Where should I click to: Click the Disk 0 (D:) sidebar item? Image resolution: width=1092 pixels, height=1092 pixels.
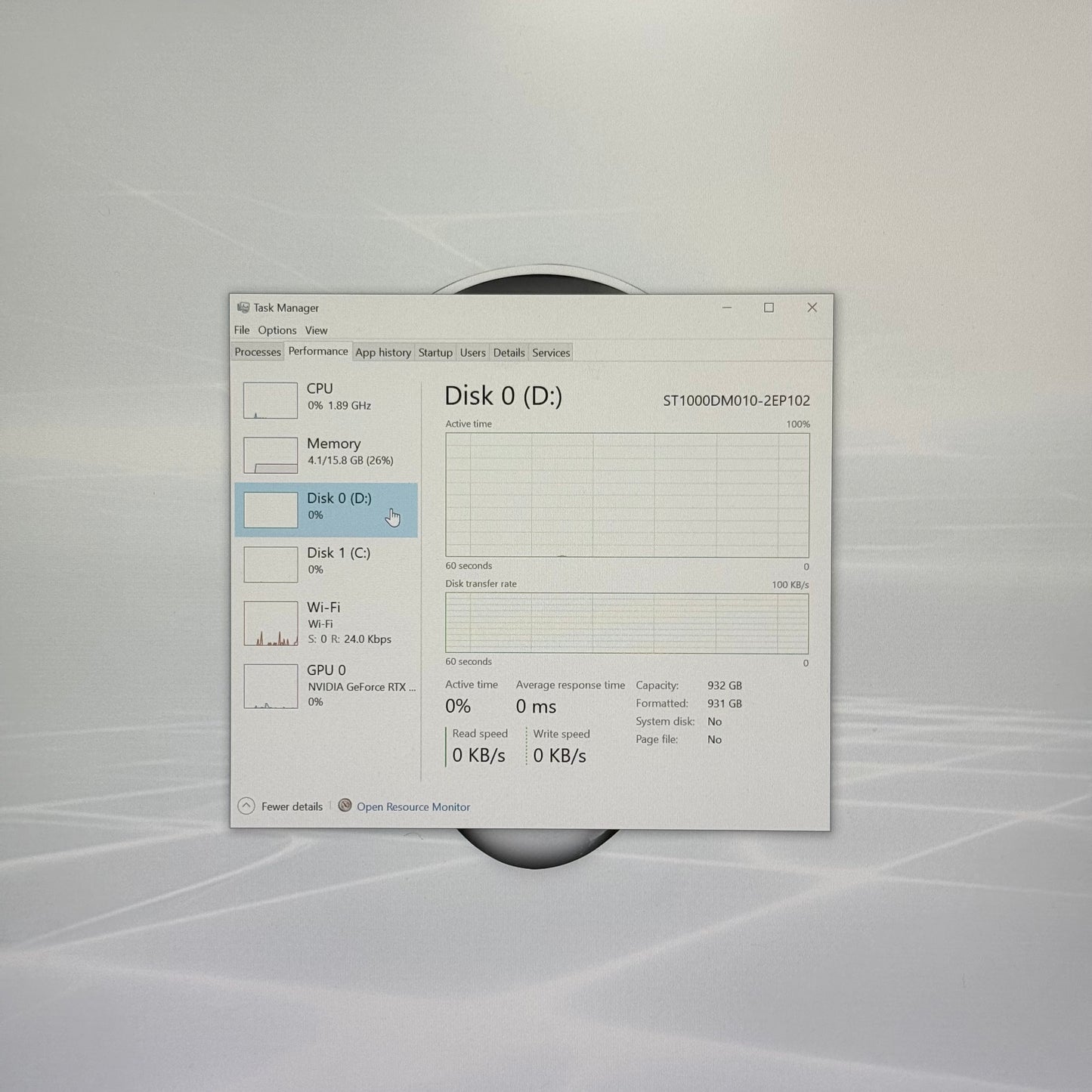(x=326, y=509)
